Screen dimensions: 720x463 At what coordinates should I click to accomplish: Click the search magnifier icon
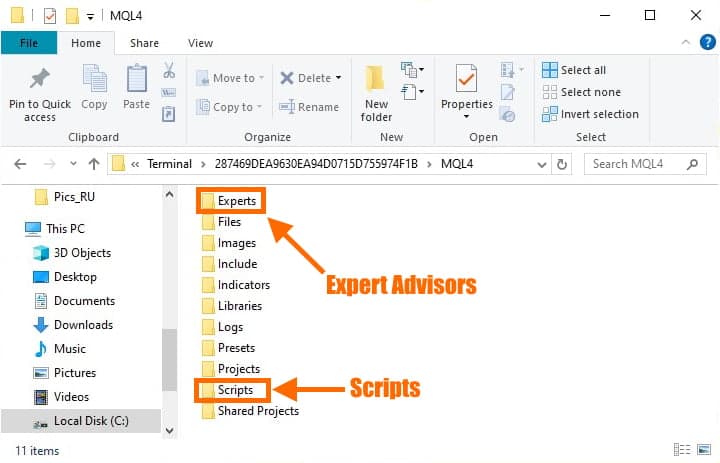tap(692, 164)
